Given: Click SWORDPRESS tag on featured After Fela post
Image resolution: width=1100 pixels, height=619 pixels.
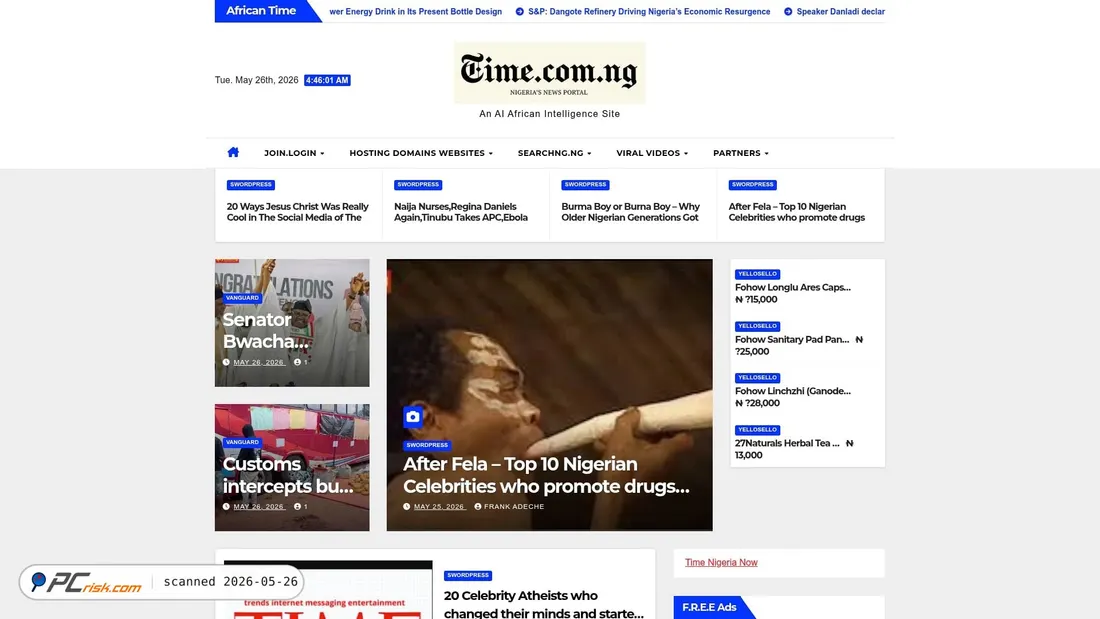Looking at the screenshot, I should [427, 445].
